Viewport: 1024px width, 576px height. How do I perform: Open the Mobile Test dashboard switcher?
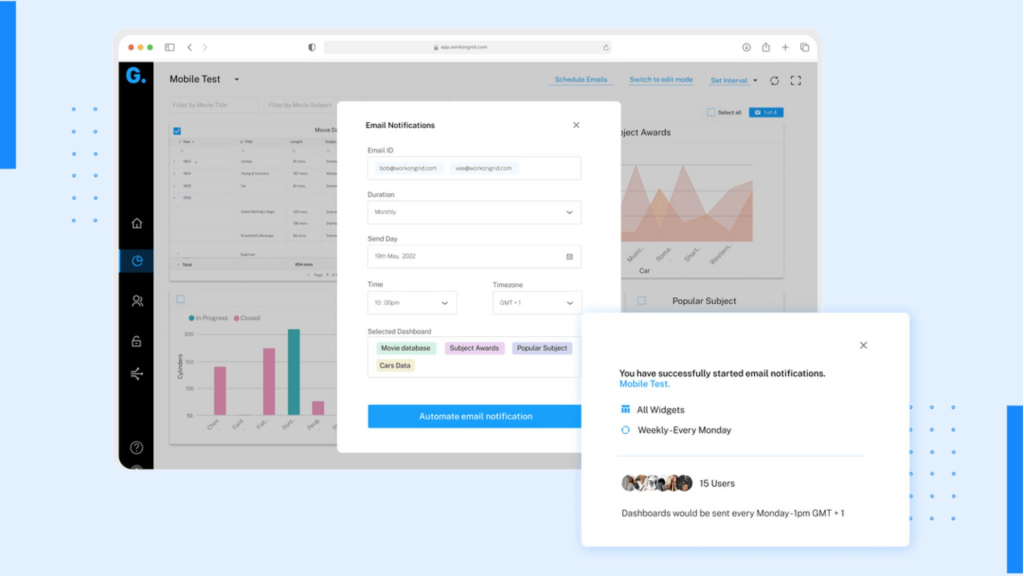click(x=201, y=79)
